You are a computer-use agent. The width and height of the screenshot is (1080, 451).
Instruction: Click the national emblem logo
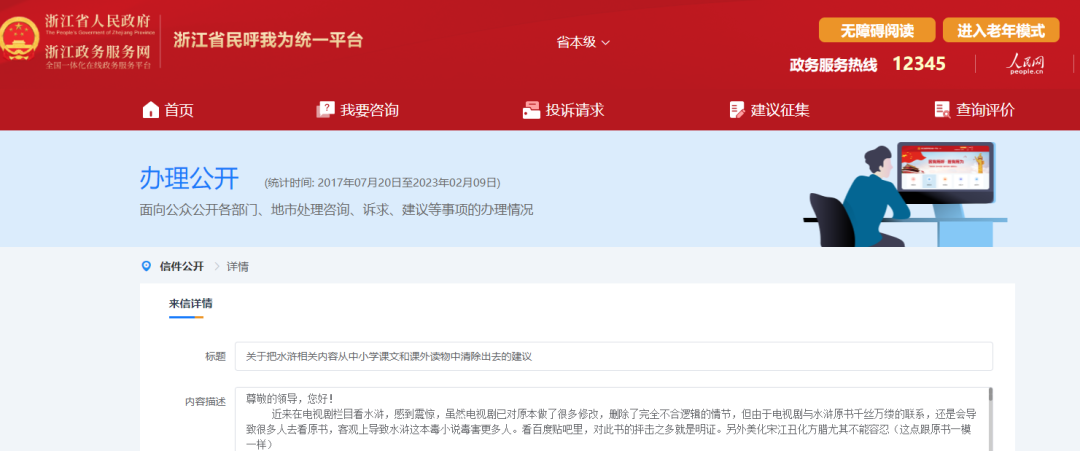click(19, 39)
